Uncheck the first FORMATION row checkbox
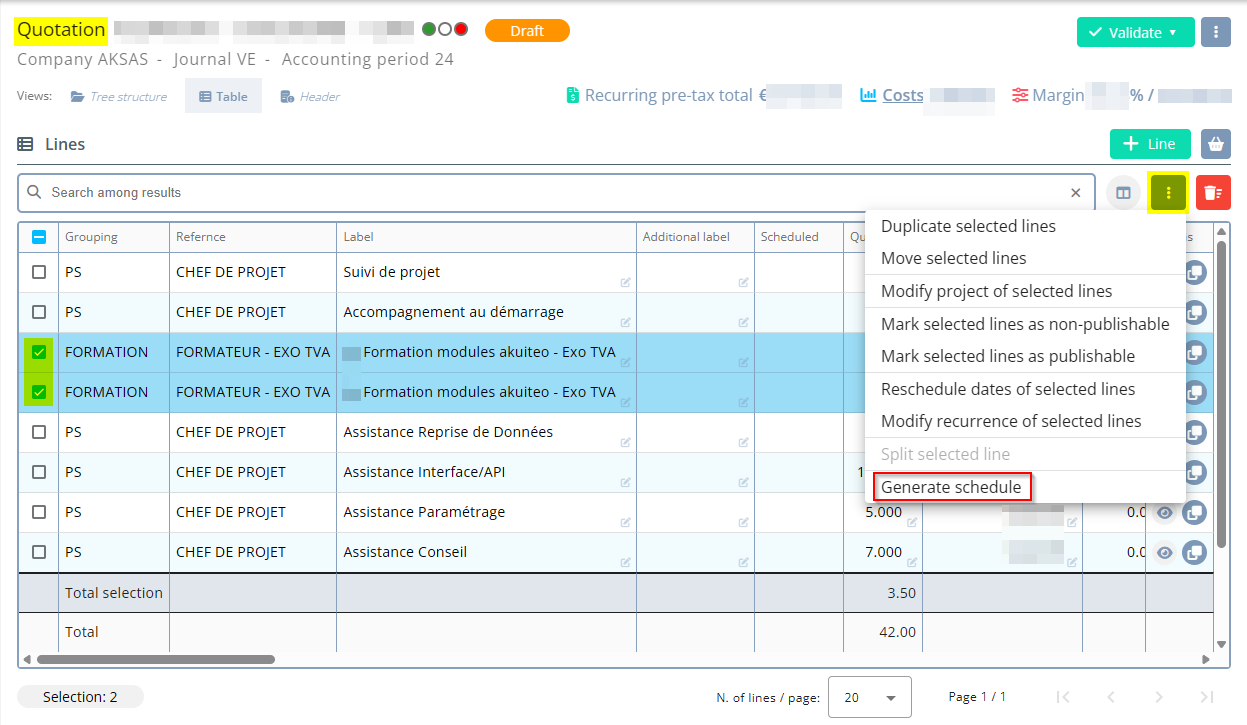This screenshot has height=725, width=1247. tap(39, 352)
